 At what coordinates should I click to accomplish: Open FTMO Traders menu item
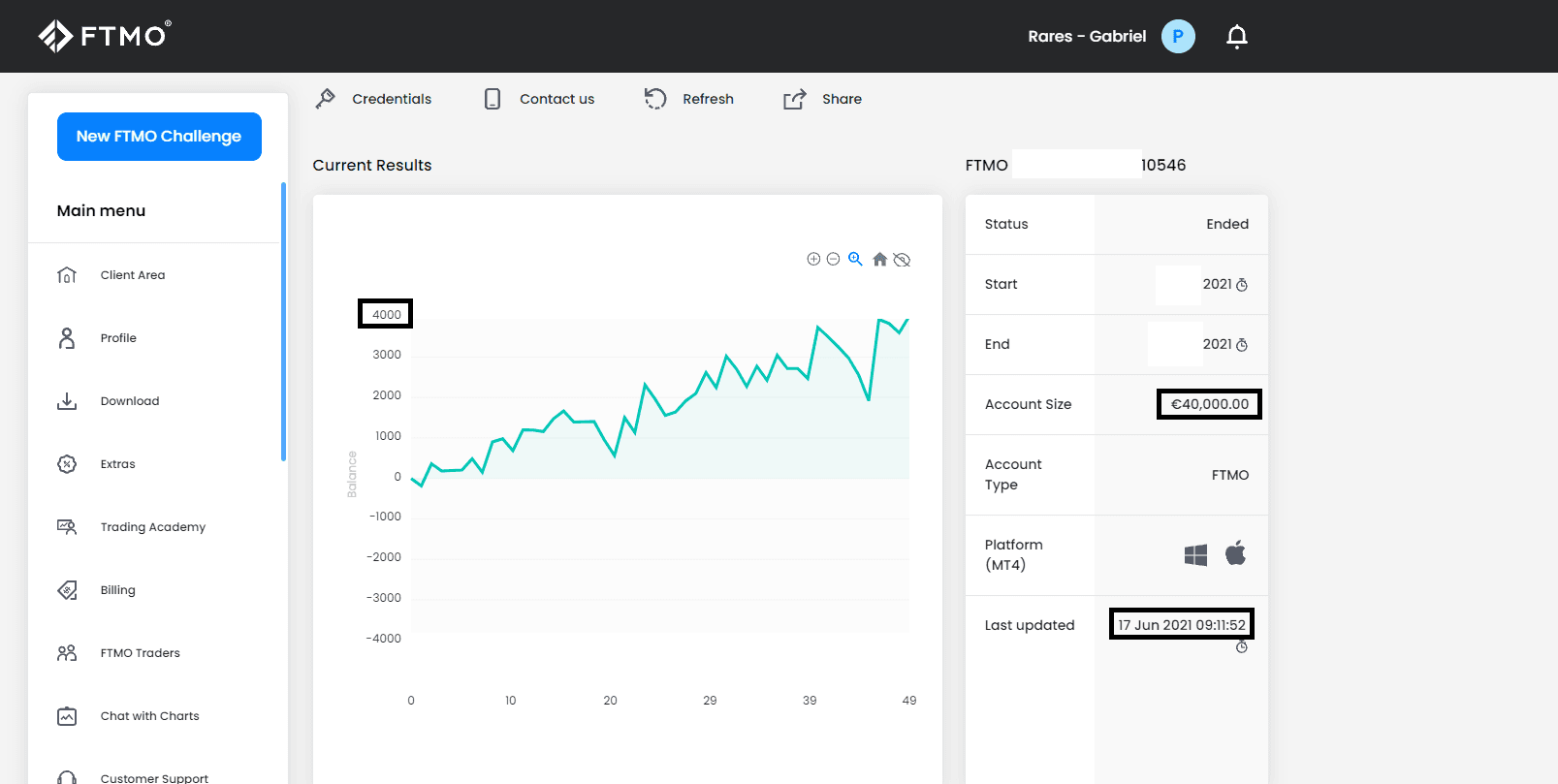tap(141, 653)
